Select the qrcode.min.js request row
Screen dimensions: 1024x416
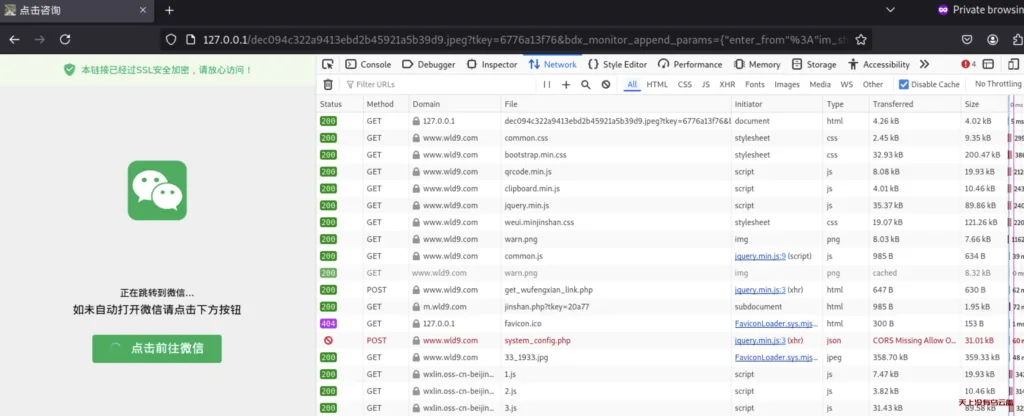[670, 172]
